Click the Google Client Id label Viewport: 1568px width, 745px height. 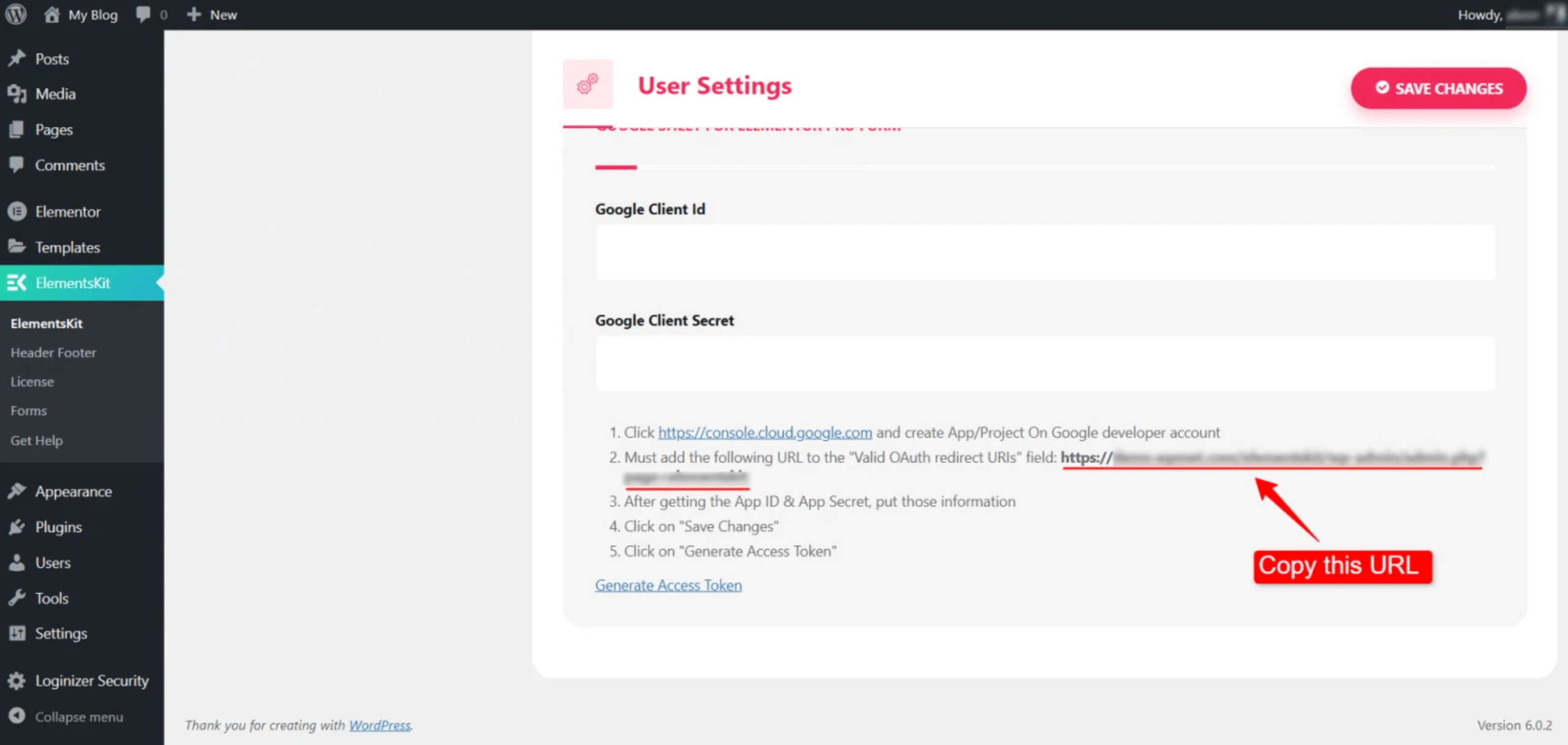click(650, 209)
